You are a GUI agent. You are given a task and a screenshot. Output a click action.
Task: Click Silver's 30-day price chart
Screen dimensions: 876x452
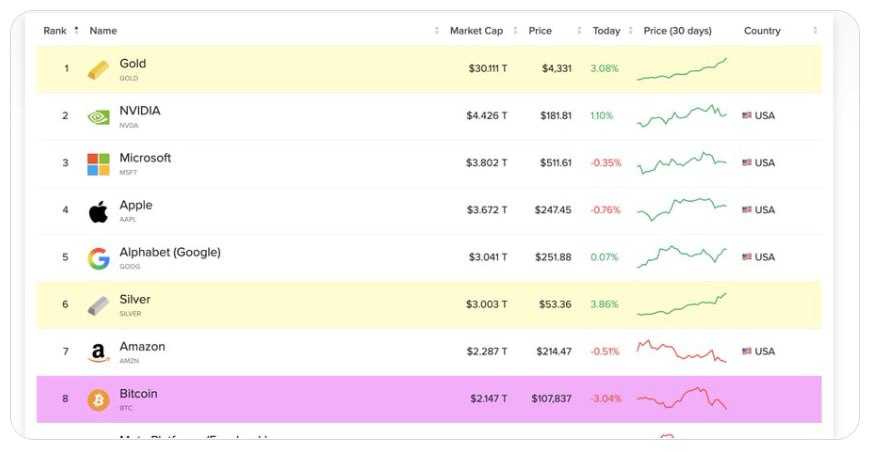click(682, 304)
